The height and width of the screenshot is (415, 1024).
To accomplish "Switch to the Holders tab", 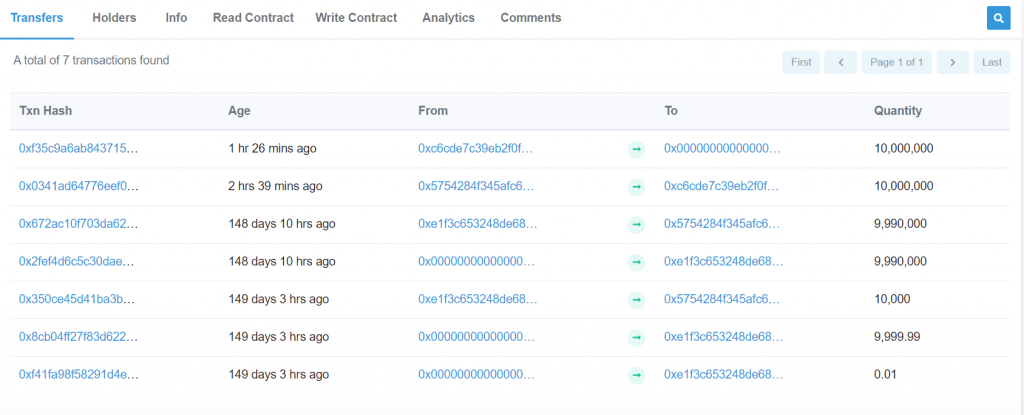I will (114, 18).
